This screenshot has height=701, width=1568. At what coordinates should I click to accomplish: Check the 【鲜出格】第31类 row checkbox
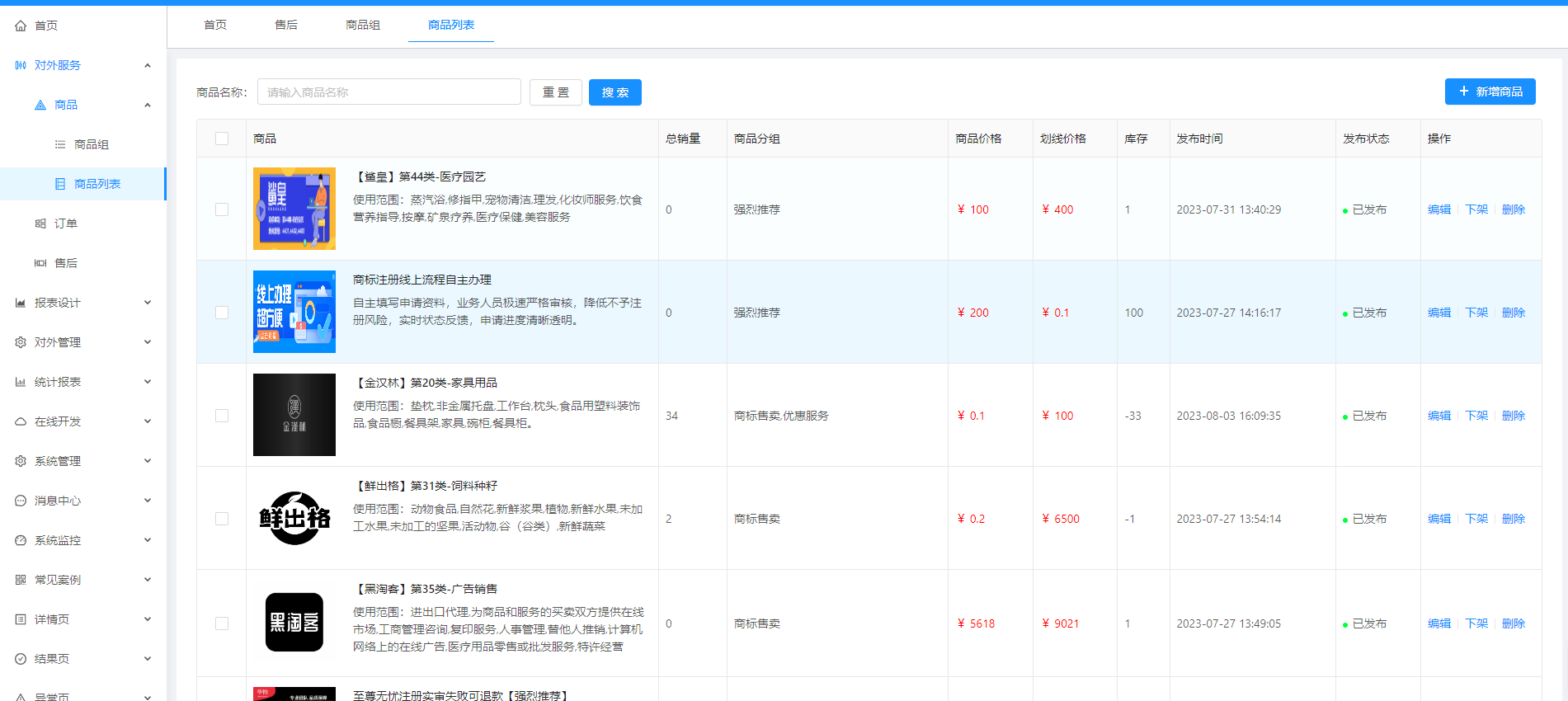click(x=222, y=519)
